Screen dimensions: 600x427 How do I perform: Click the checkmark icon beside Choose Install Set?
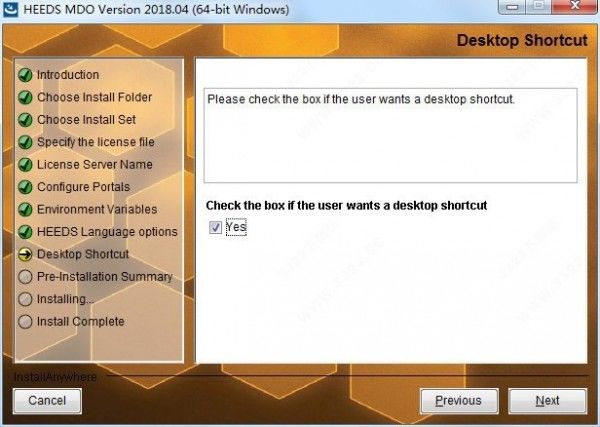click(25, 120)
